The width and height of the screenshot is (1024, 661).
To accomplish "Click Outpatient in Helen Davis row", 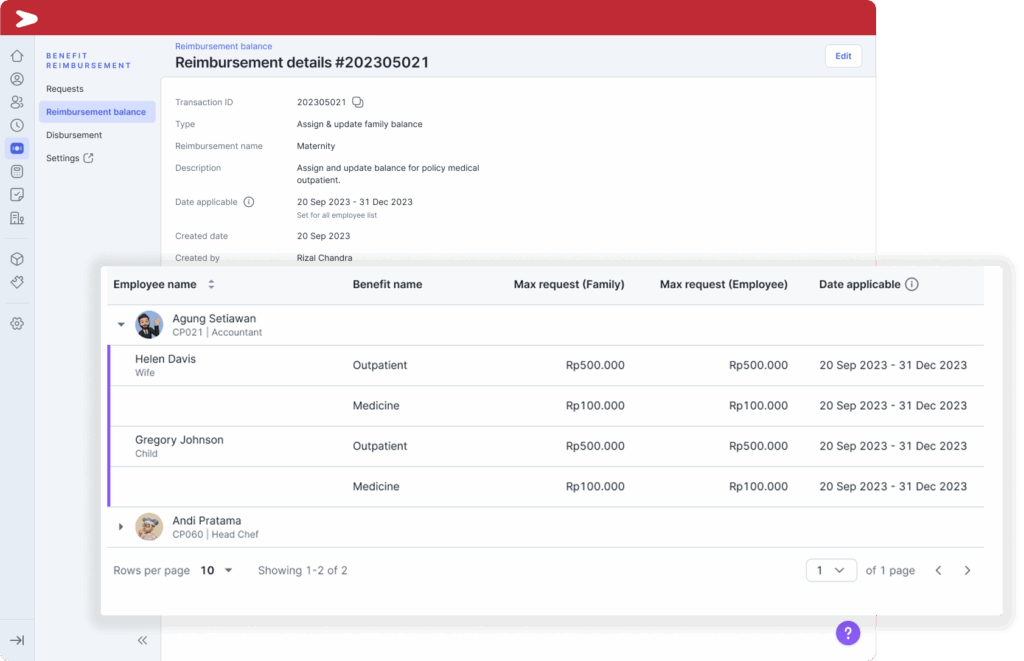I will click(x=379, y=365).
